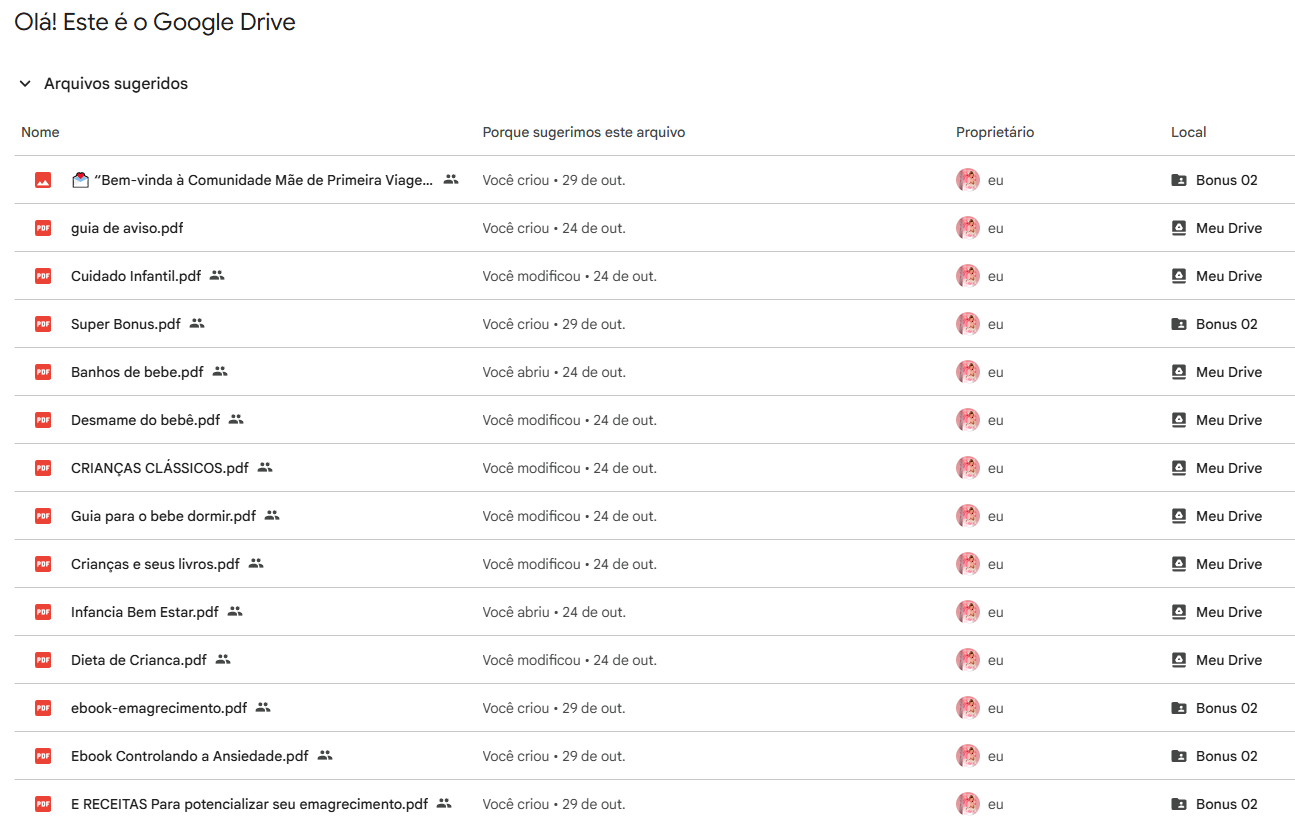Go to Meu Drive location for Dieta de Crianca.pdf
The image size is (1295, 823).
point(1228,660)
